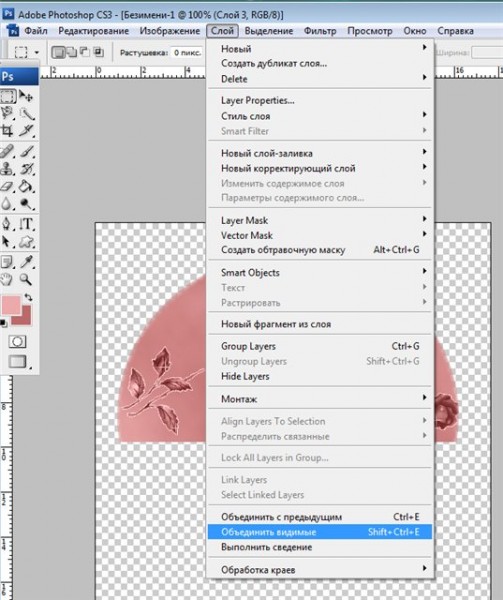Enable Intersect with selection mode
Viewport: 503px width, 600px height.
tap(98, 52)
